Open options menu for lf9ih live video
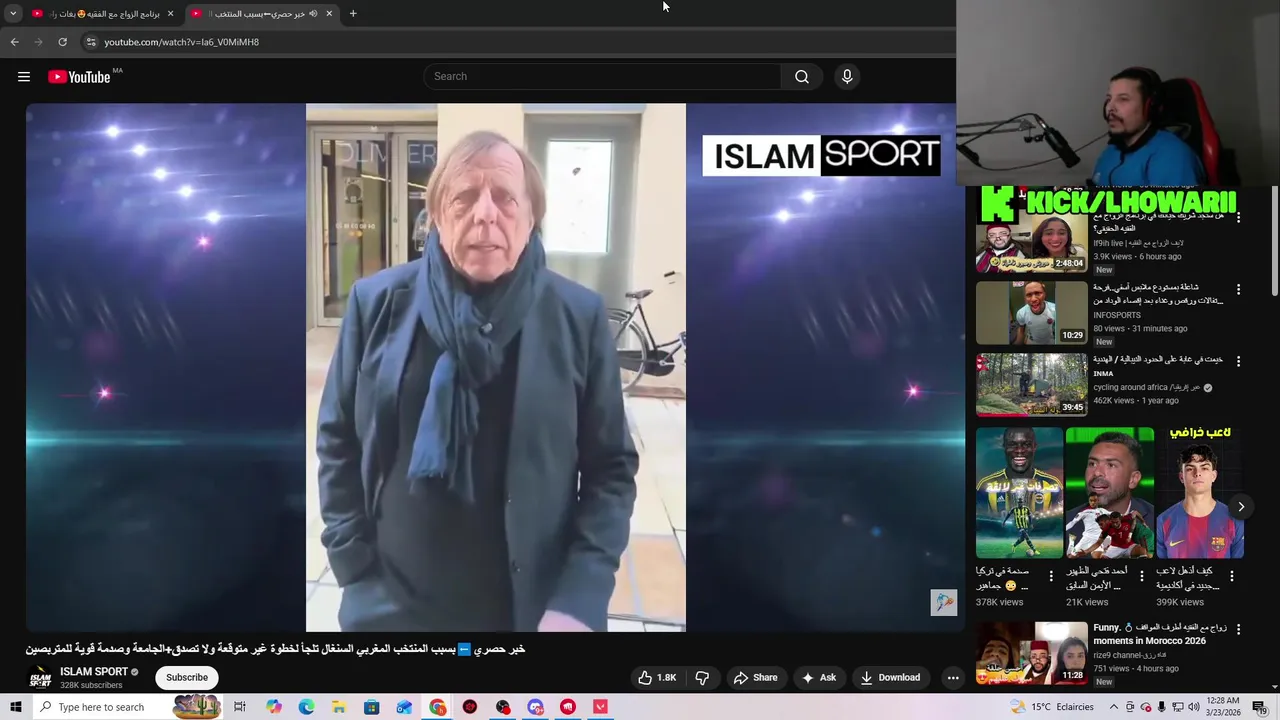 (x=1238, y=217)
